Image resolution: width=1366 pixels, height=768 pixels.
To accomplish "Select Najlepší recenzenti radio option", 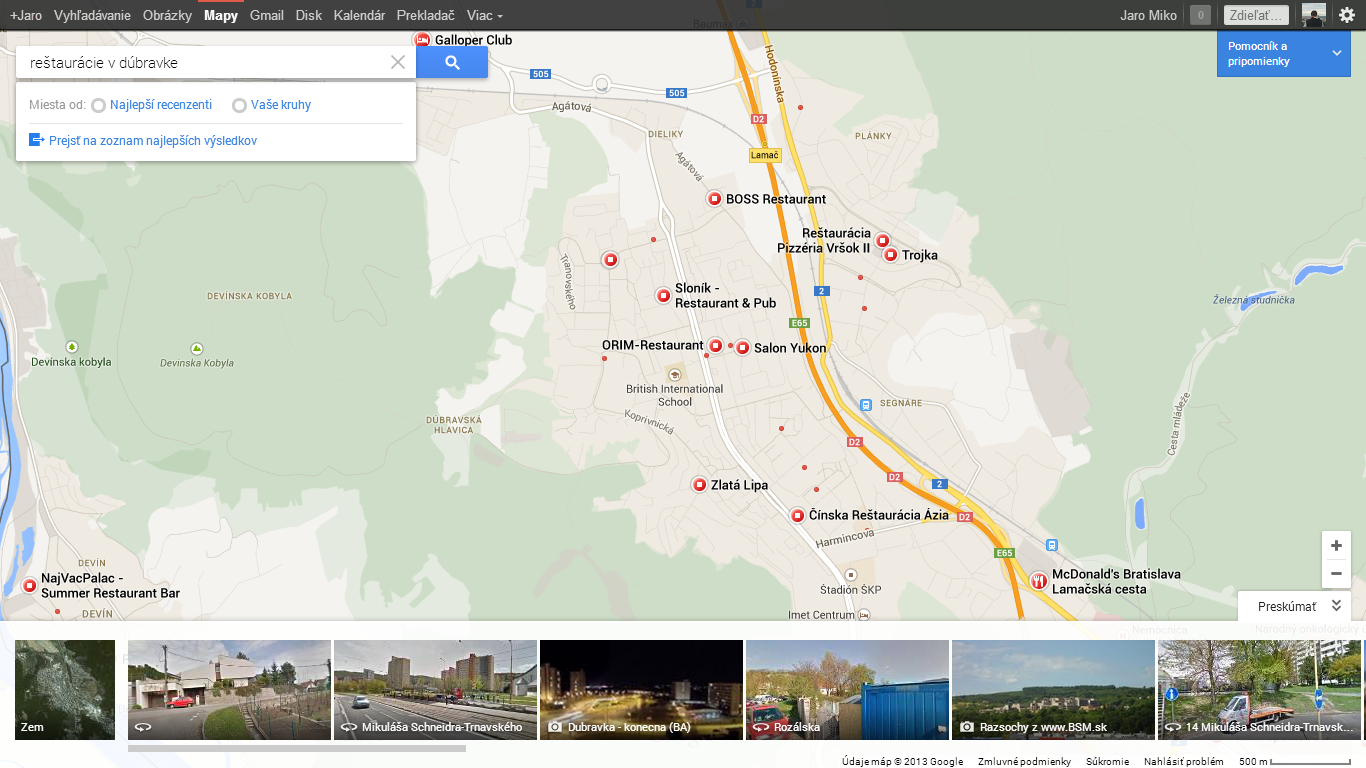I will tap(98, 106).
